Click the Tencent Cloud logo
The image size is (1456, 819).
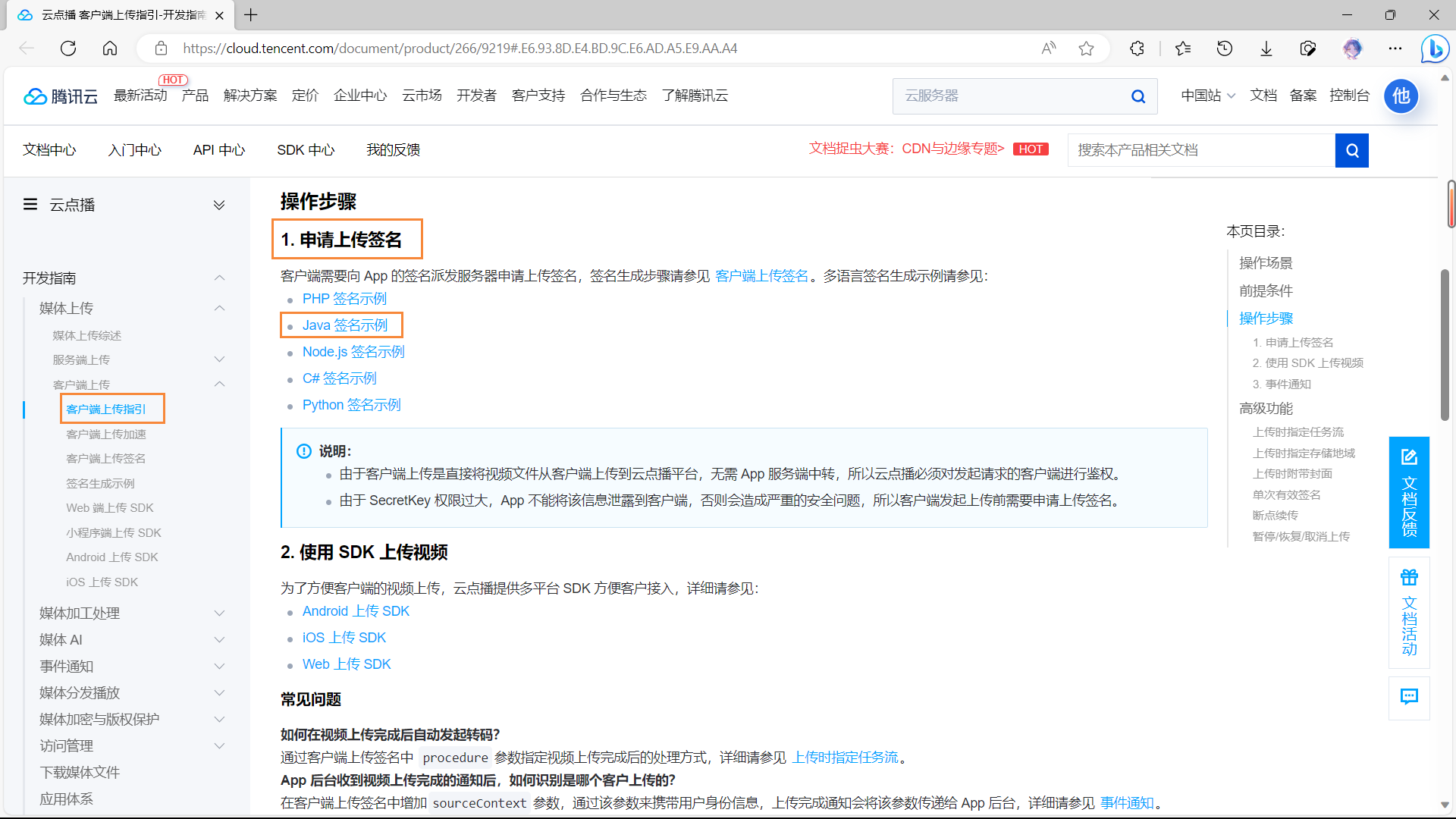[x=61, y=96]
